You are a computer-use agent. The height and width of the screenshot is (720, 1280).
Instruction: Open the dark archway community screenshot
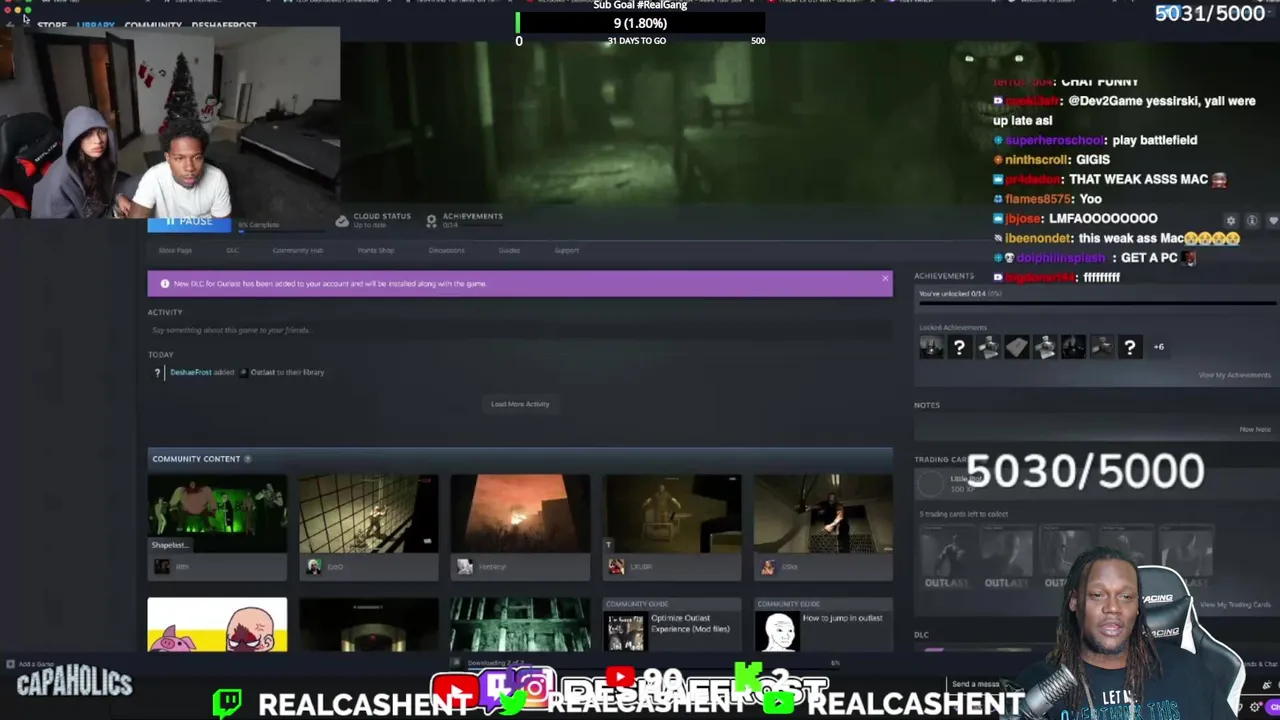click(x=368, y=625)
